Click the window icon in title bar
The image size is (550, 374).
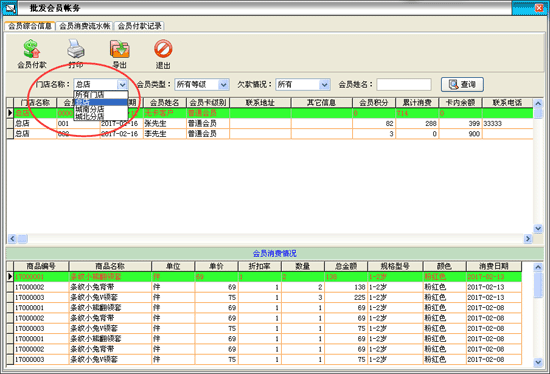point(9,8)
